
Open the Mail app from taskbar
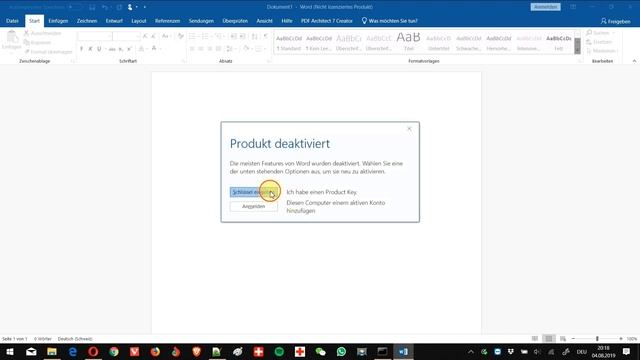[31, 351]
